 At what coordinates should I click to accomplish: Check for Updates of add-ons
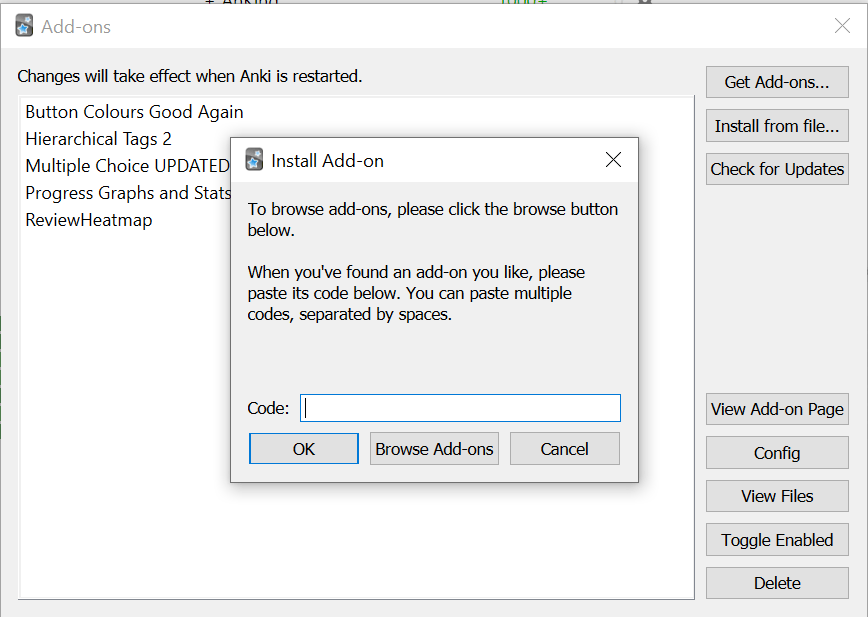(x=777, y=169)
